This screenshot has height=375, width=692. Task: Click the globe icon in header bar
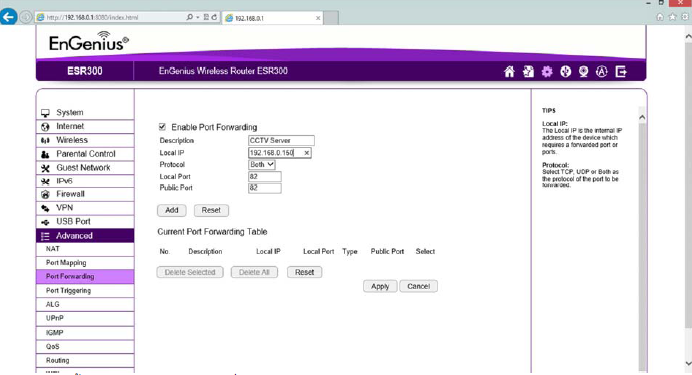point(565,71)
